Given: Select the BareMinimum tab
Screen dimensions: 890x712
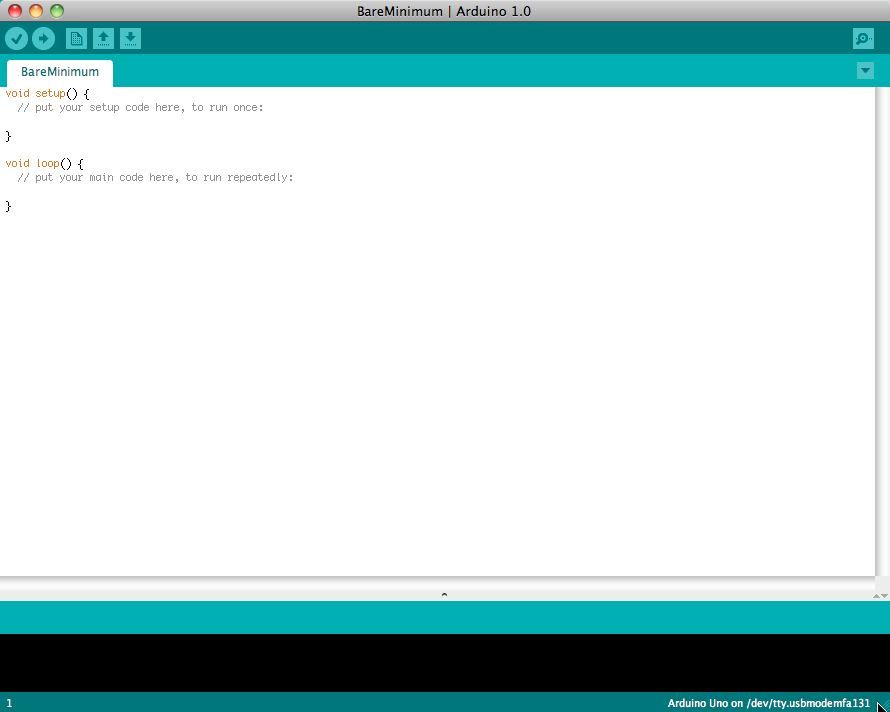Looking at the screenshot, I should (59, 71).
